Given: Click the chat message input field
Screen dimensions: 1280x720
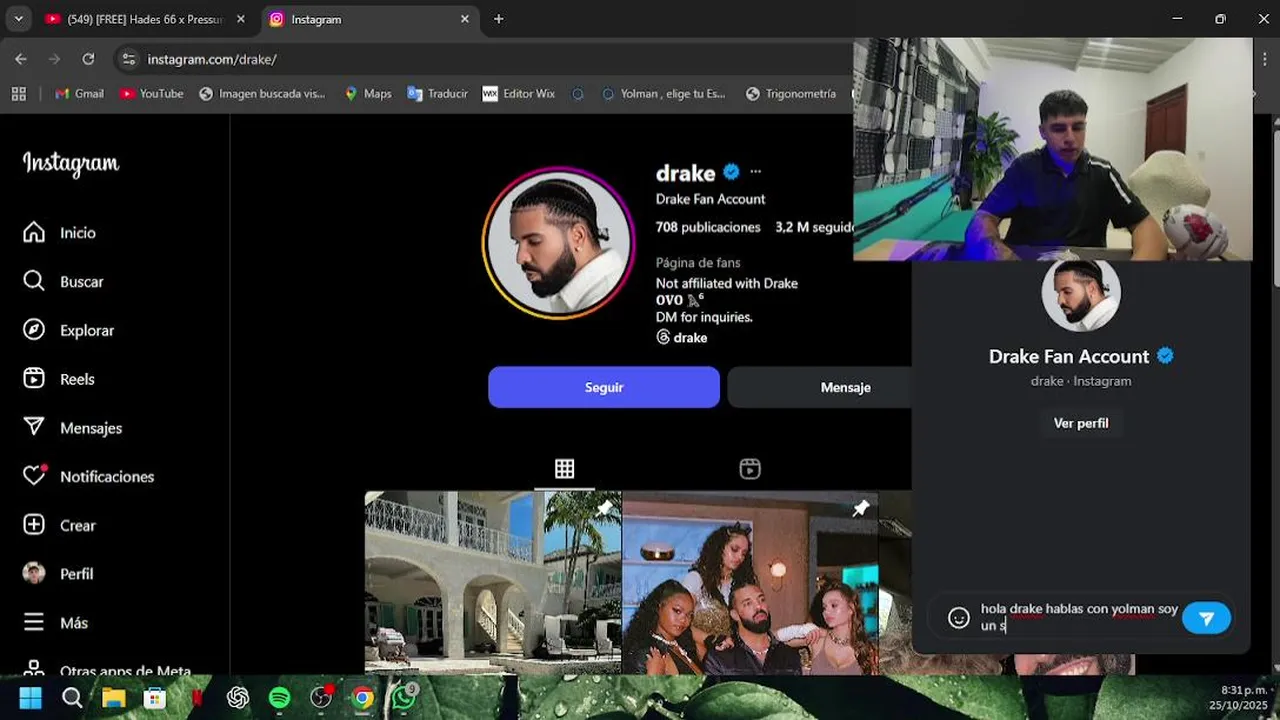Looking at the screenshot, I should (x=1078, y=617).
